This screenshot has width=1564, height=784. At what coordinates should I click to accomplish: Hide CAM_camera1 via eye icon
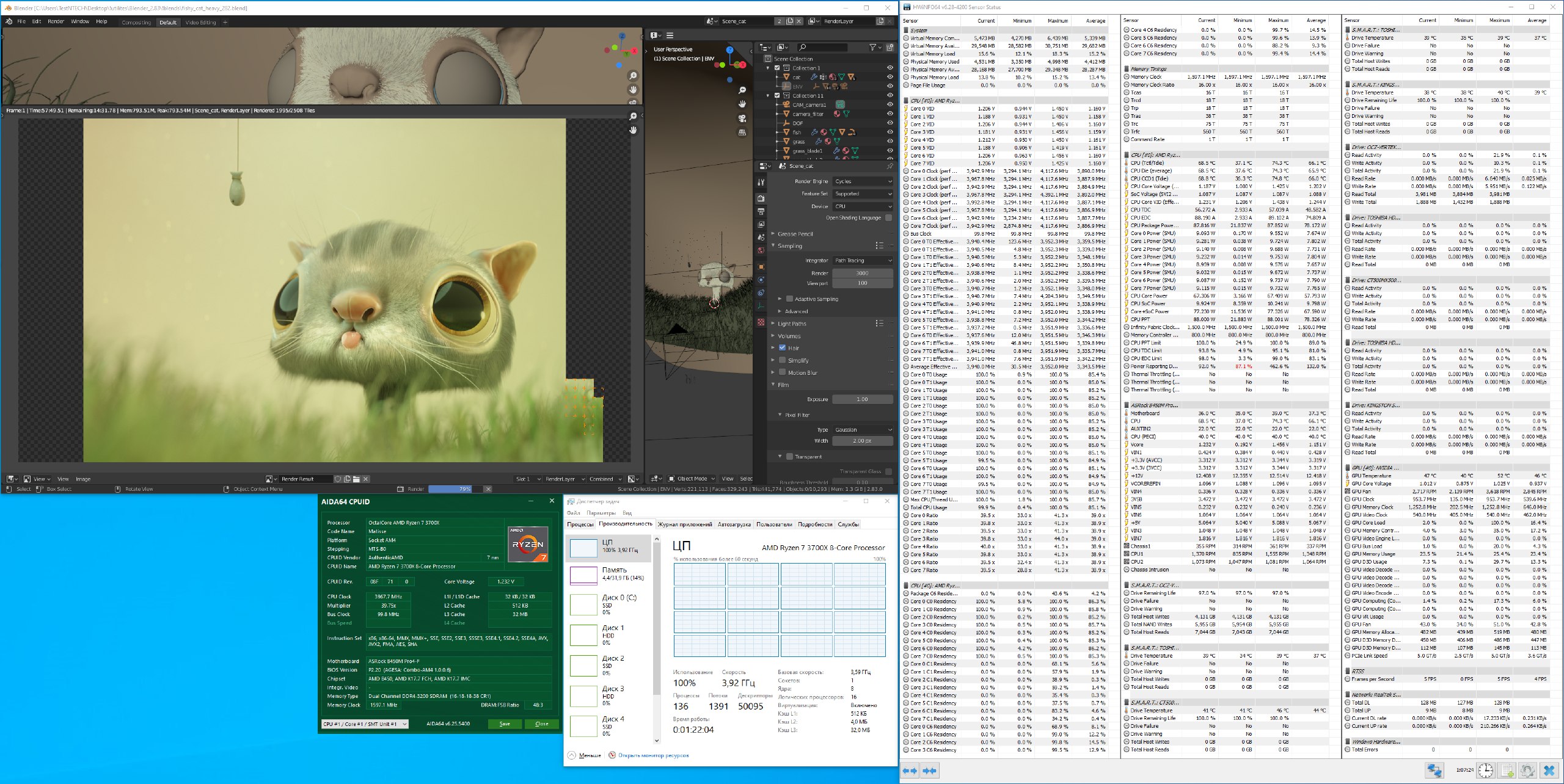coord(890,104)
